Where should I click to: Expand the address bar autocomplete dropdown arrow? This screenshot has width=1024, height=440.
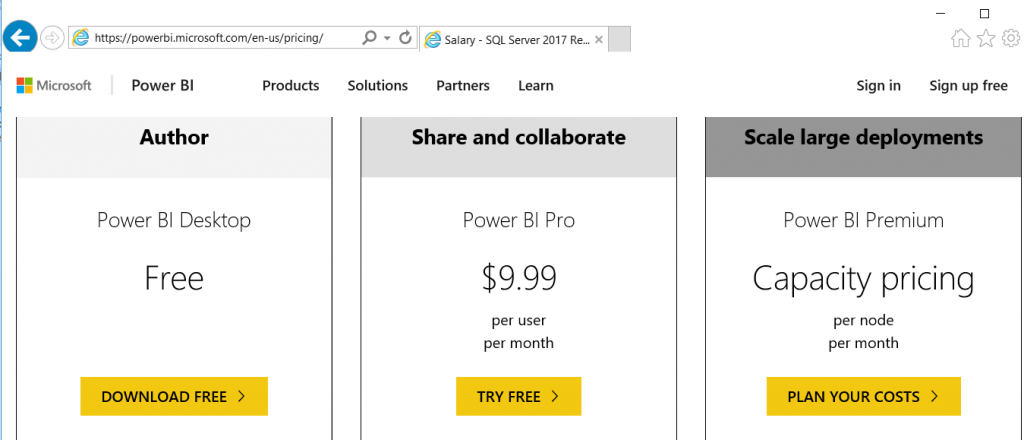pyautogui.click(x=387, y=38)
